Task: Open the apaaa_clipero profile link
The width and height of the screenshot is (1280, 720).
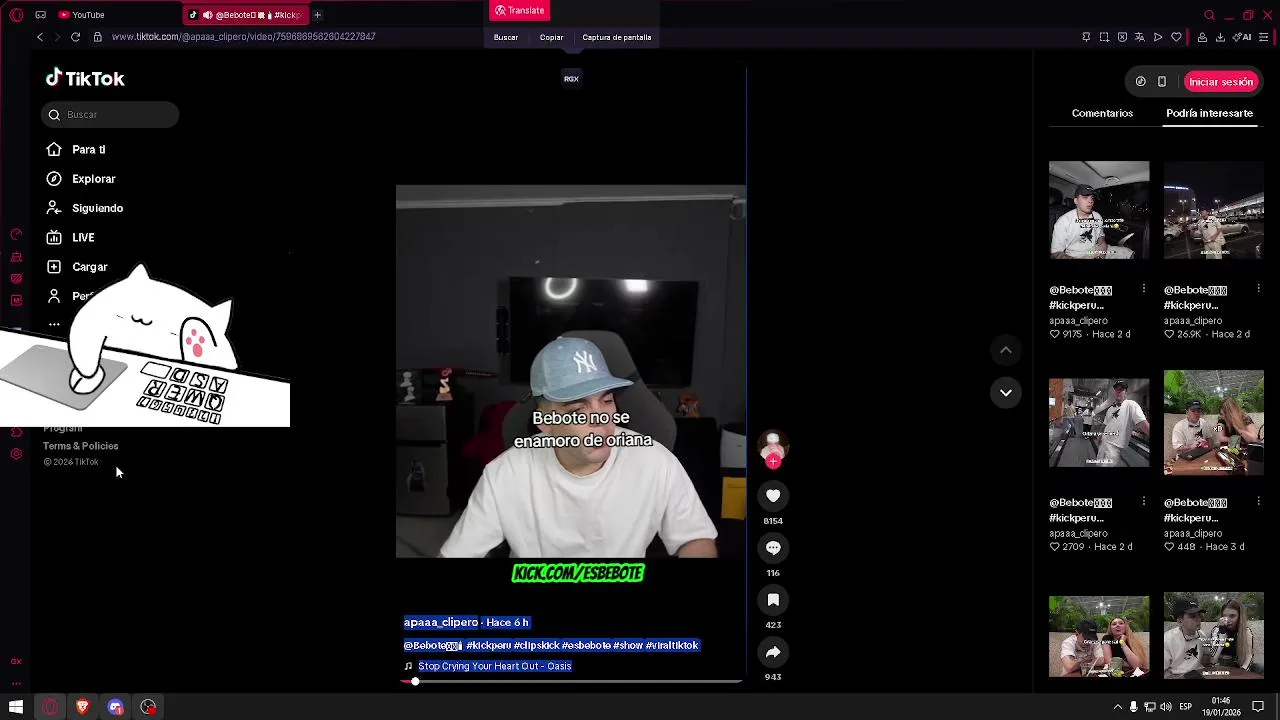Action: tap(441, 622)
